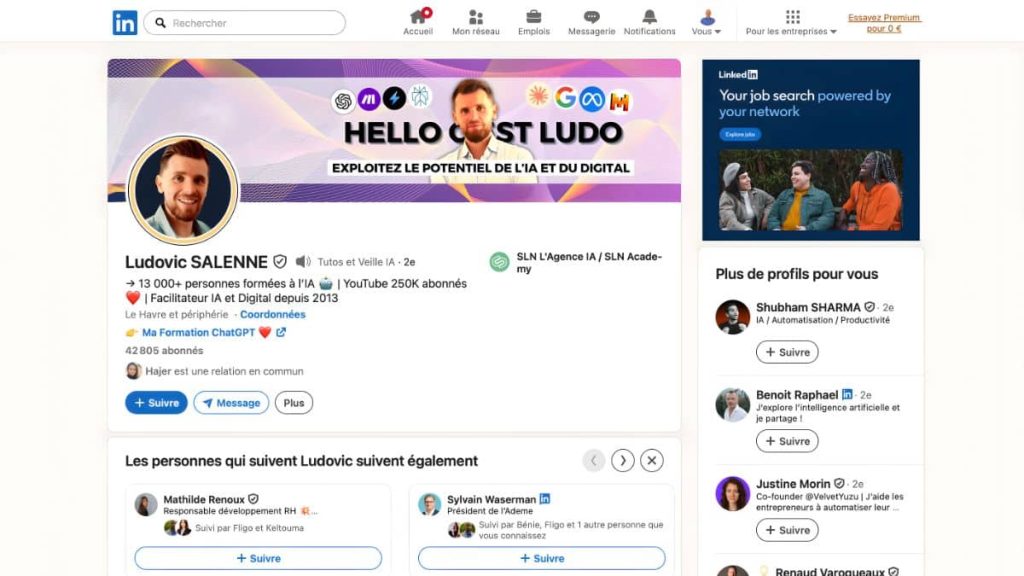Click the verification badge beside Ludovic SALENNE
This screenshot has width=1024, height=576.
280,262
